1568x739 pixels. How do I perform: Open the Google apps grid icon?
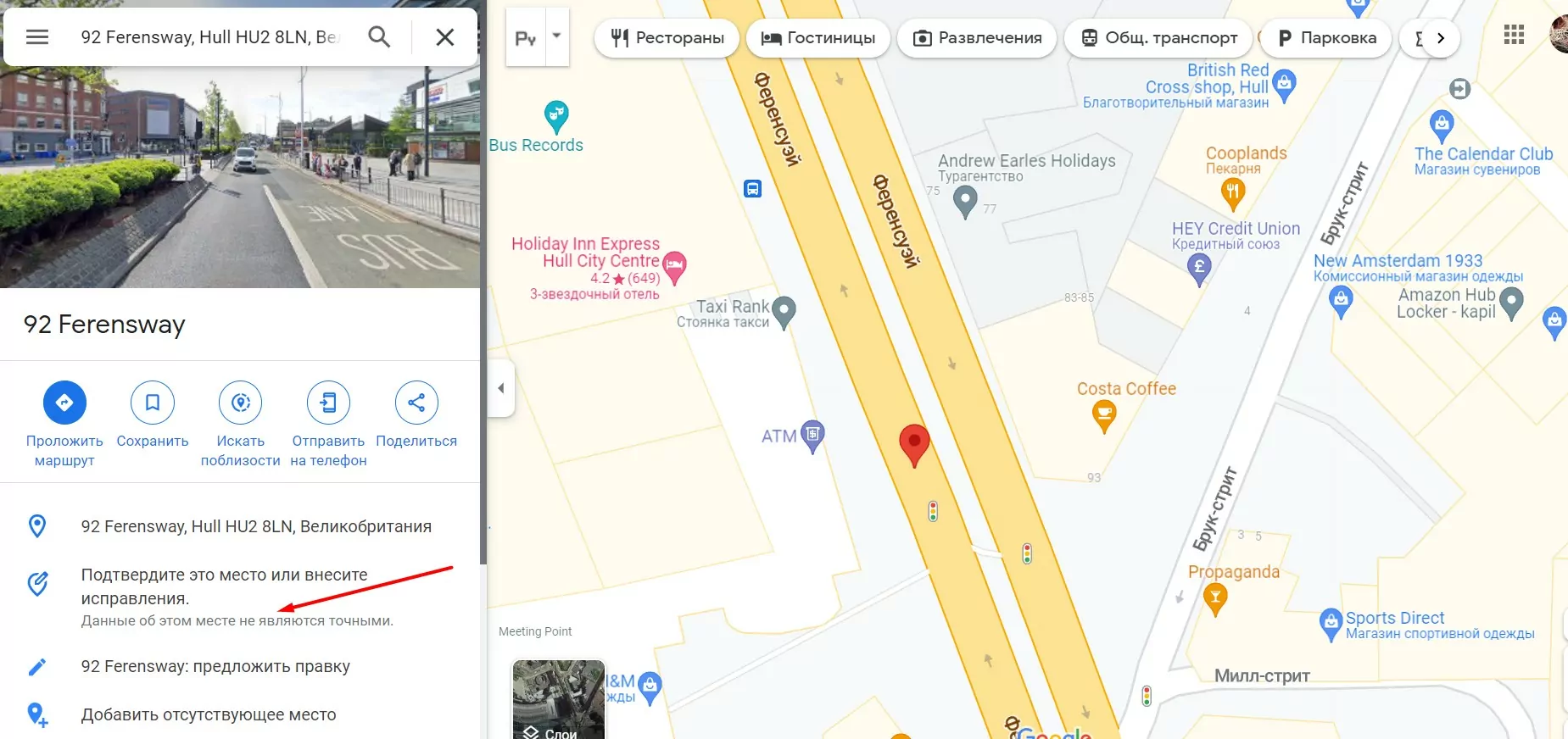(x=1514, y=35)
